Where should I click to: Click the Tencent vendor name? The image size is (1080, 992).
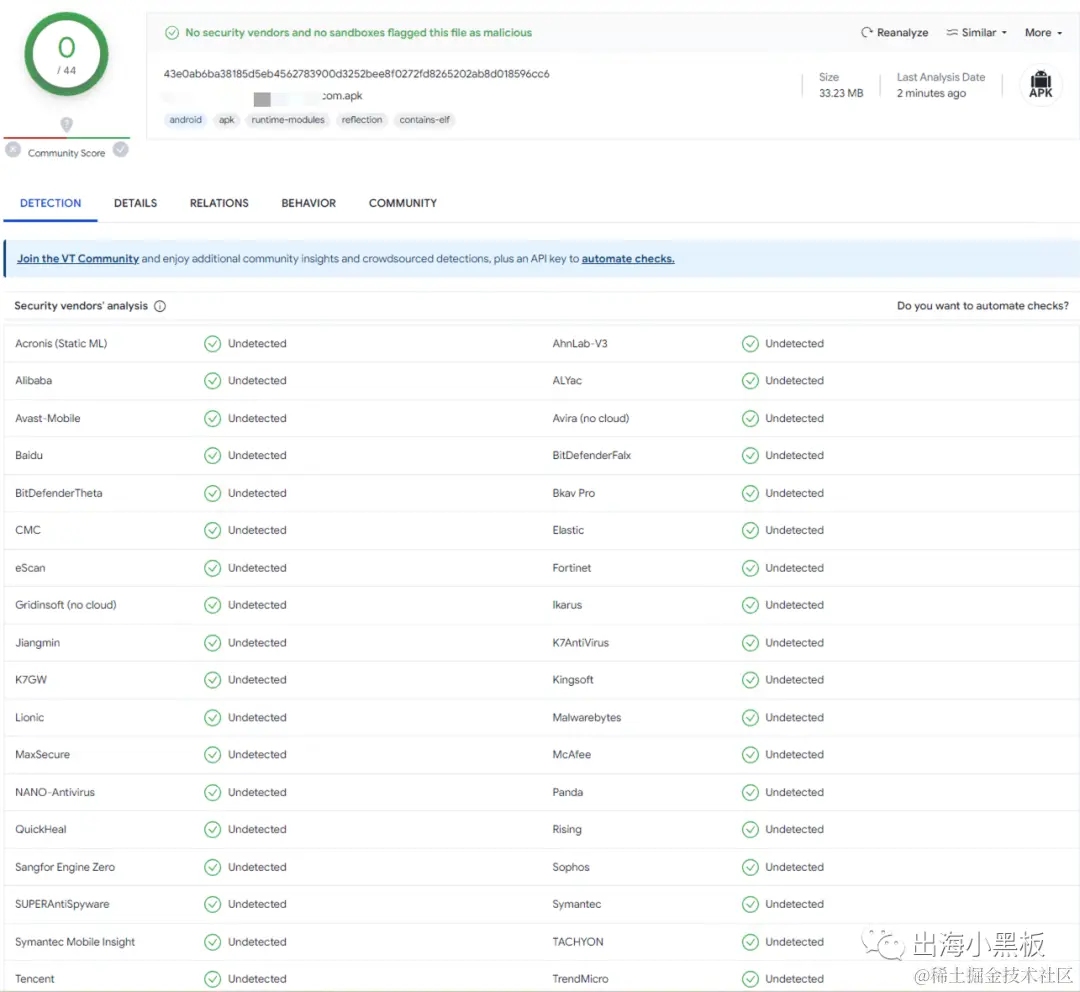click(34, 979)
